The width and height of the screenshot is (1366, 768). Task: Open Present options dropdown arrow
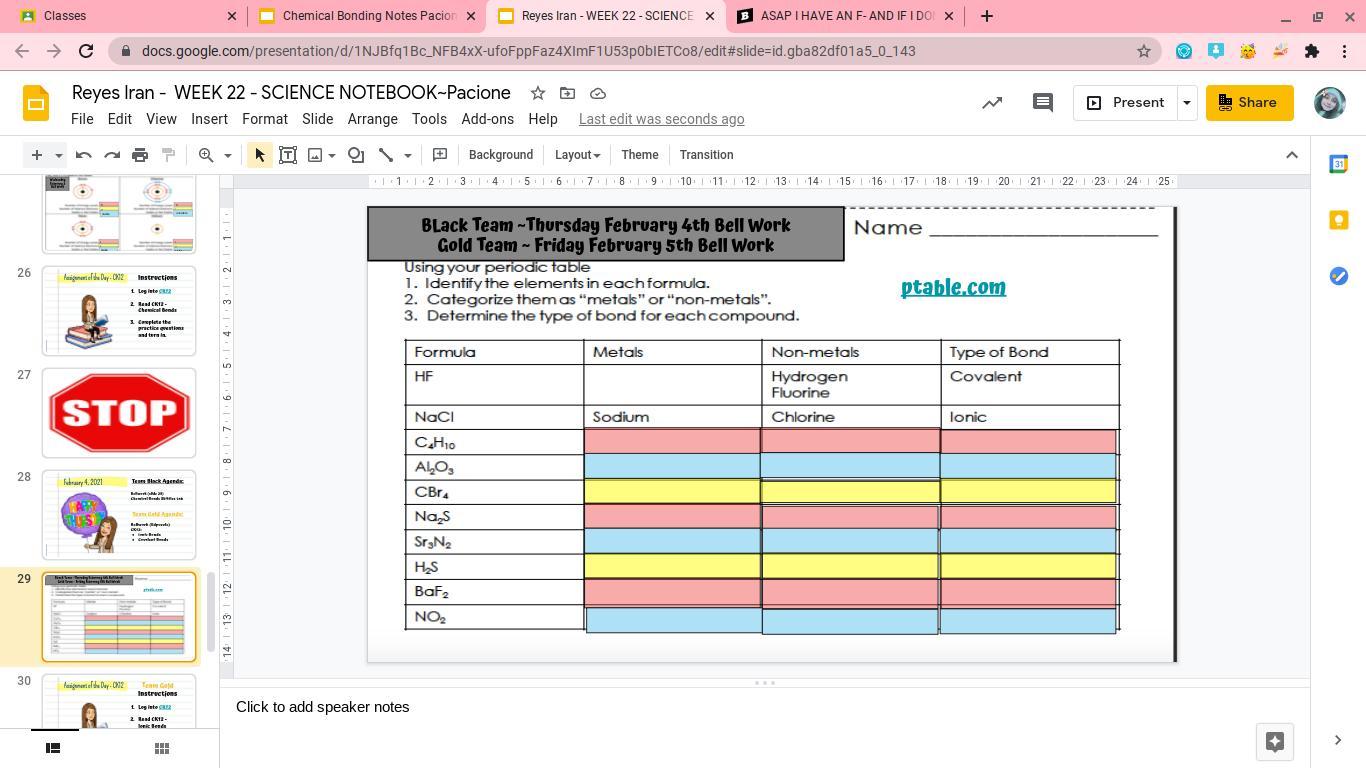1186,102
